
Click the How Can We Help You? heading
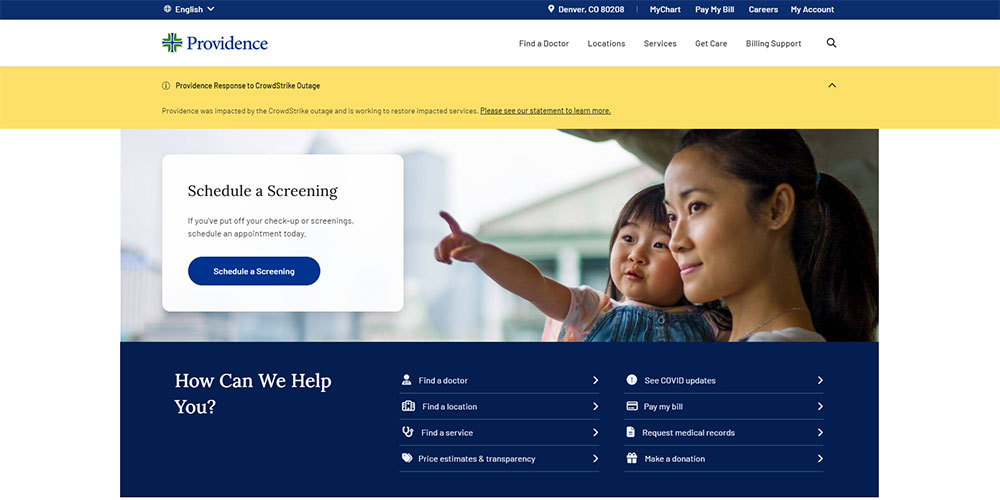click(x=253, y=393)
